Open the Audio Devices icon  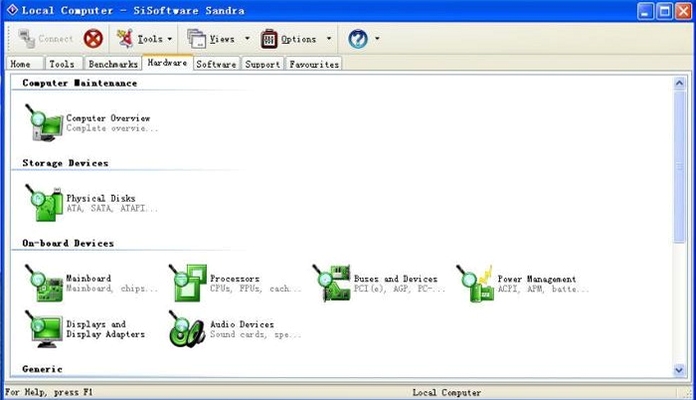187,329
